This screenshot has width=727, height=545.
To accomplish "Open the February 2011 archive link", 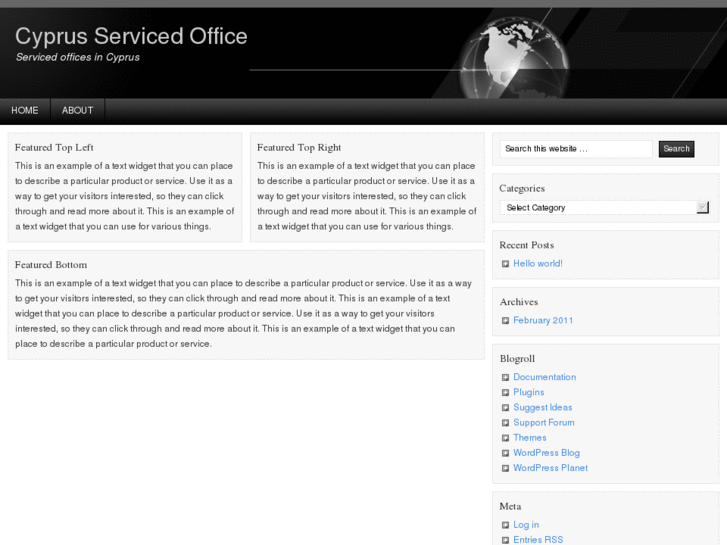I will (543, 321).
